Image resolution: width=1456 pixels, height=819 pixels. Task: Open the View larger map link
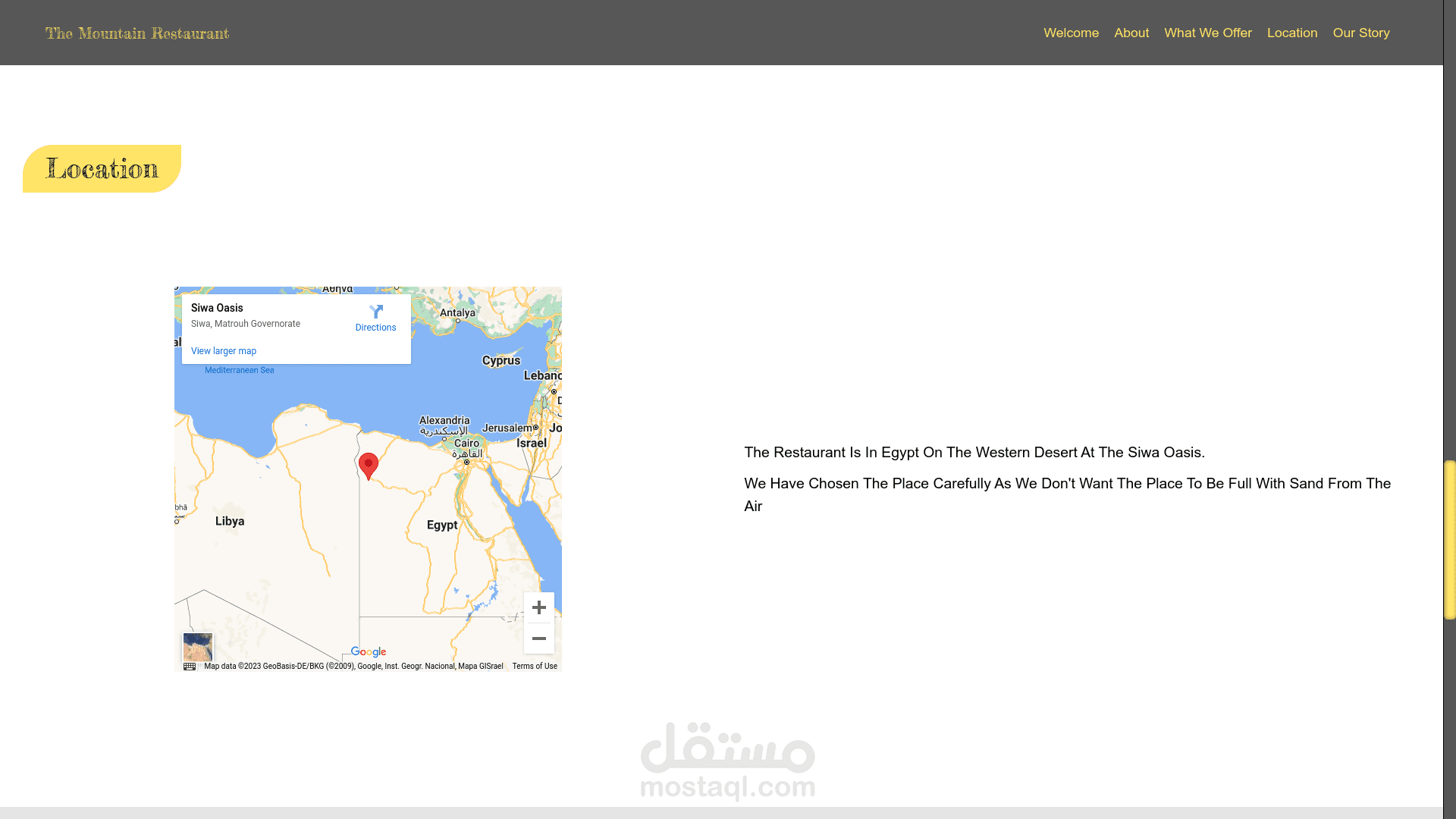click(224, 351)
